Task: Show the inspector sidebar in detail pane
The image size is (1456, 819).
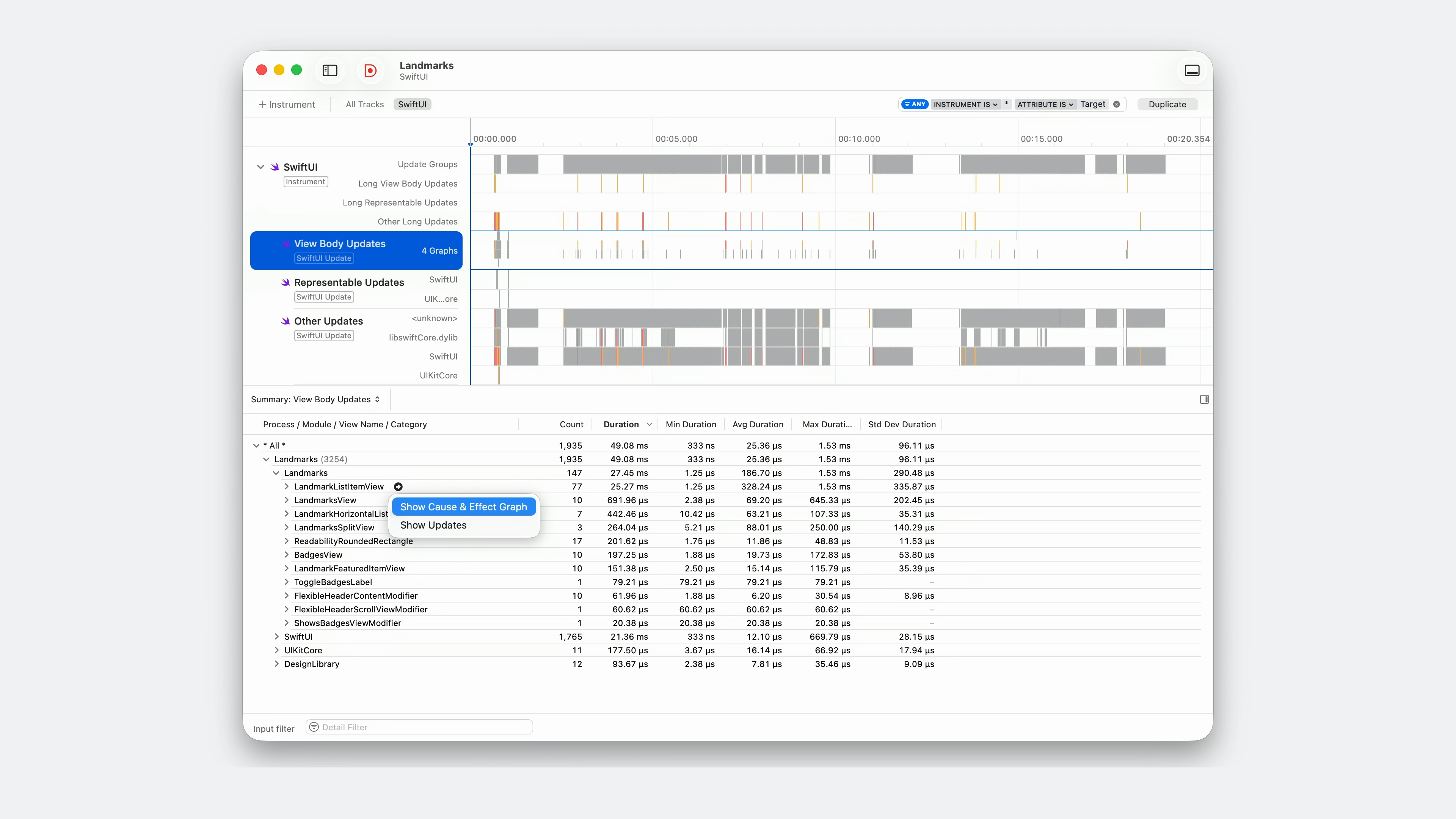Action: 1204,400
